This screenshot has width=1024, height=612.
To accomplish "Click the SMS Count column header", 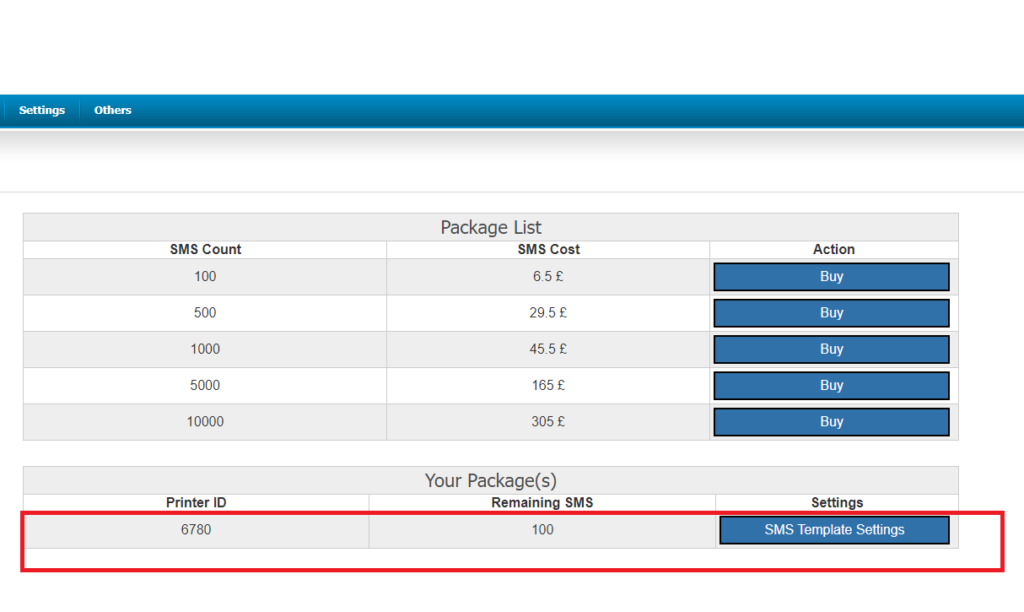I will tap(205, 249).
